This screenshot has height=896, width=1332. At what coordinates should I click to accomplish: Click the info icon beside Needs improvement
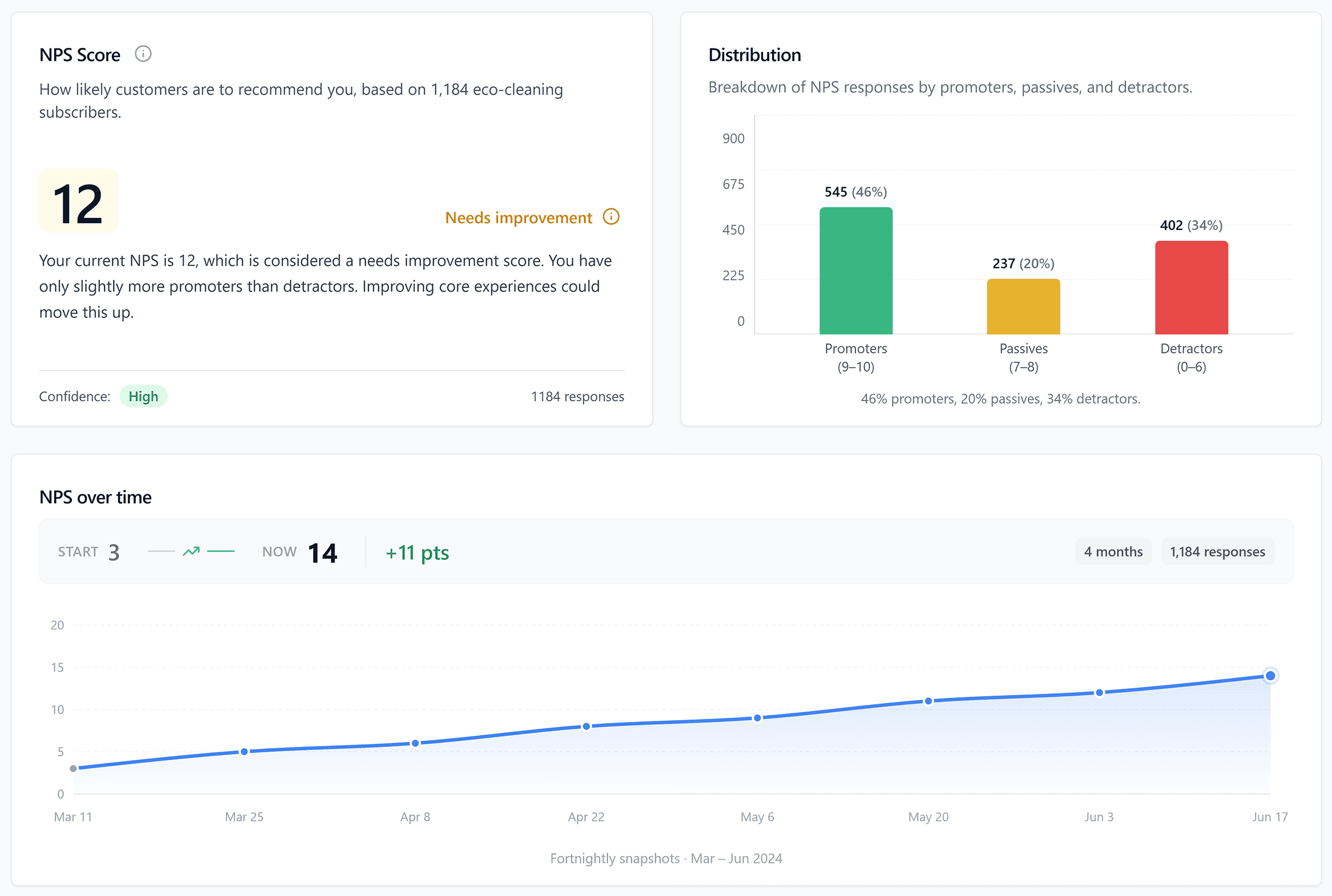(x=611, y=217)
